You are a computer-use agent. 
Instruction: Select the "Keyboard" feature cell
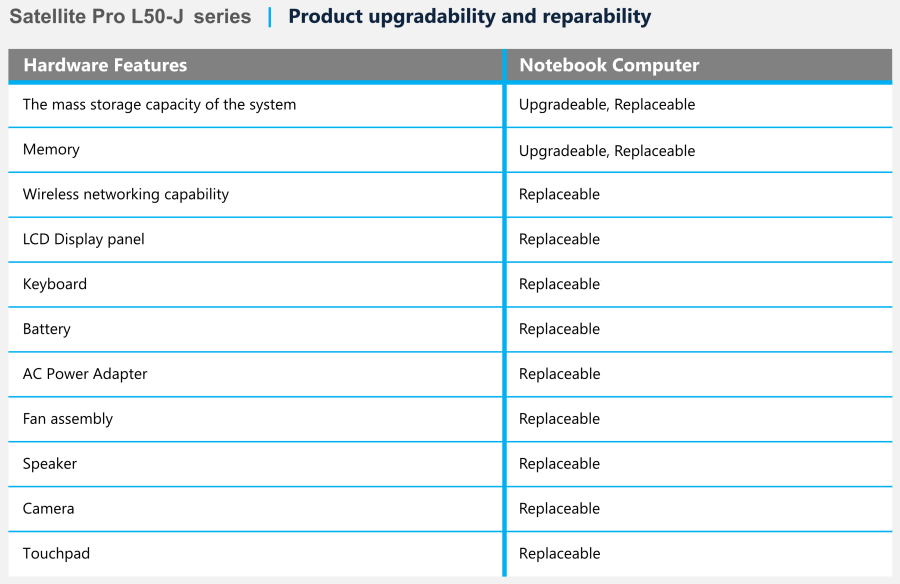coord(55,285)
